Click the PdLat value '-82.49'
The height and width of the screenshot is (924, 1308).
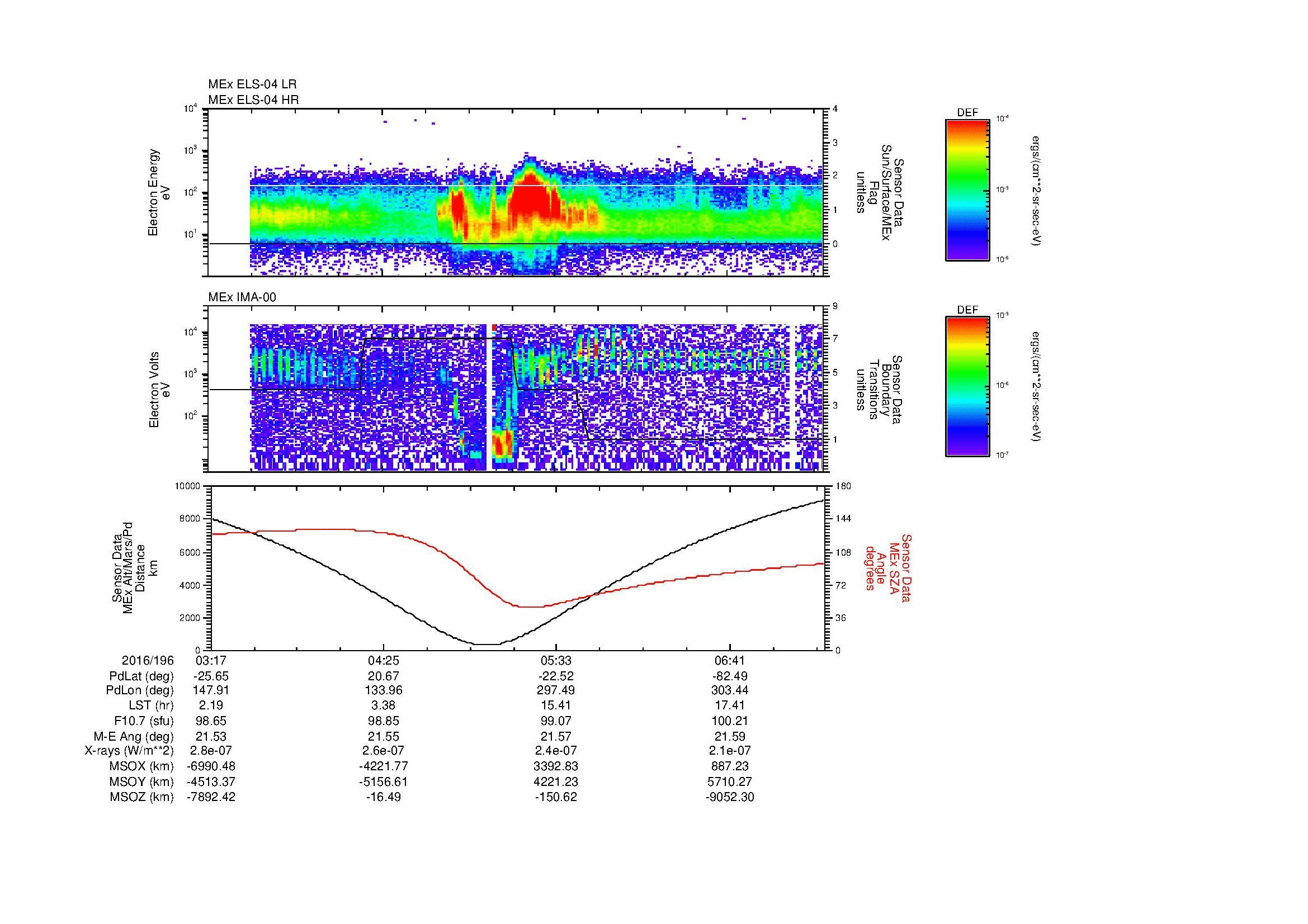point(730,676)
